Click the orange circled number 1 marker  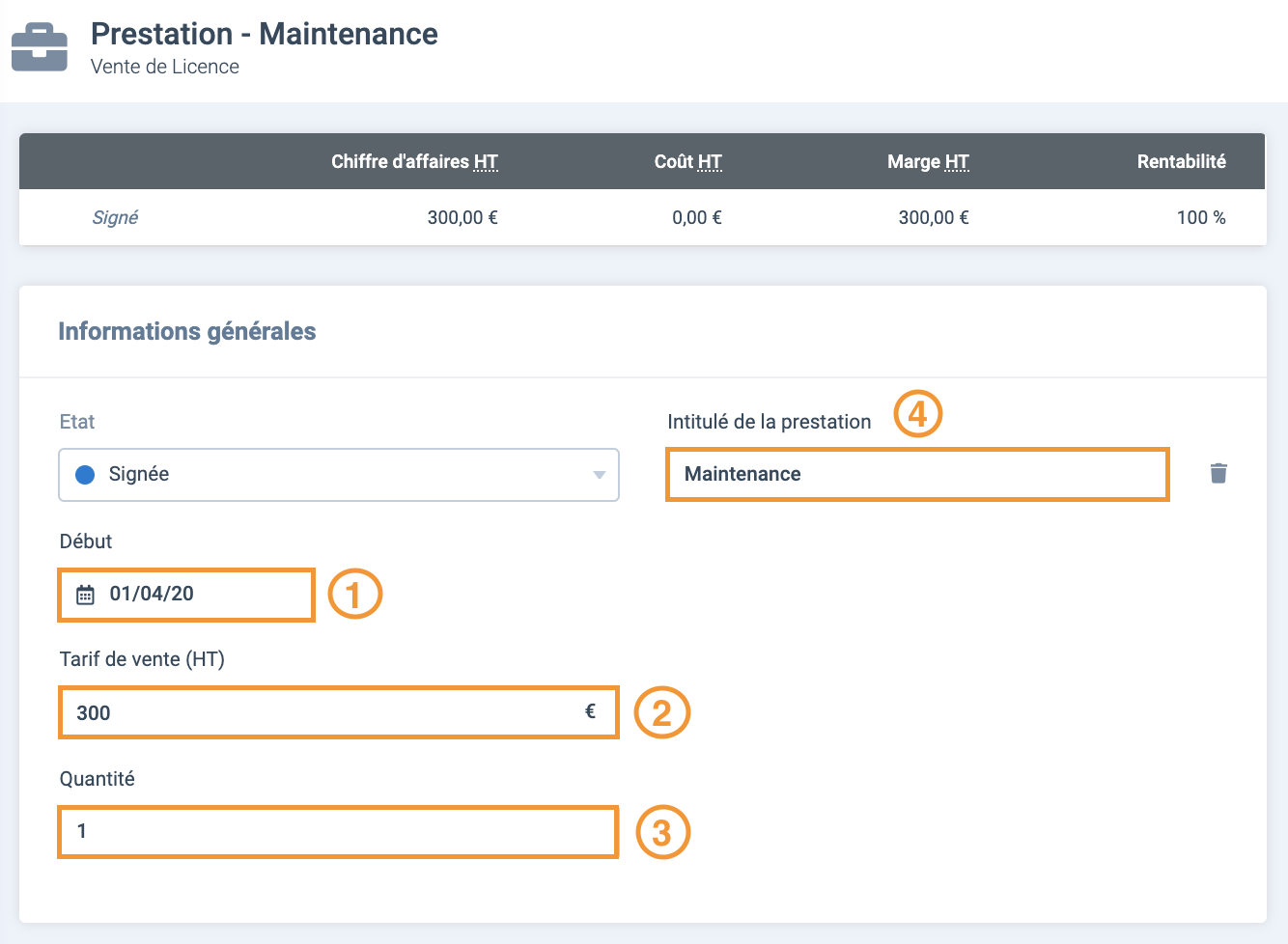point(354,594)
